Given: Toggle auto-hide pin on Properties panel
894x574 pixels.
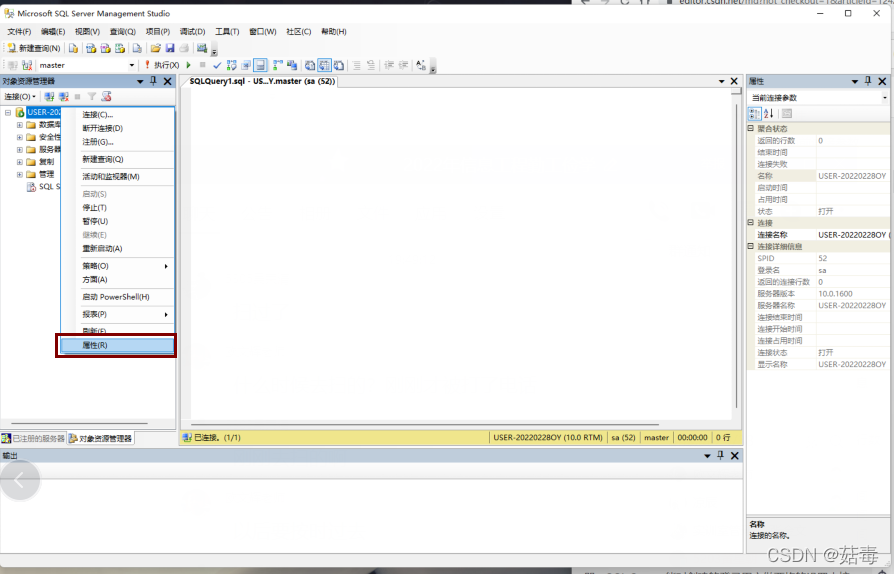Looking at the screenshot, I should pos(868,82).
